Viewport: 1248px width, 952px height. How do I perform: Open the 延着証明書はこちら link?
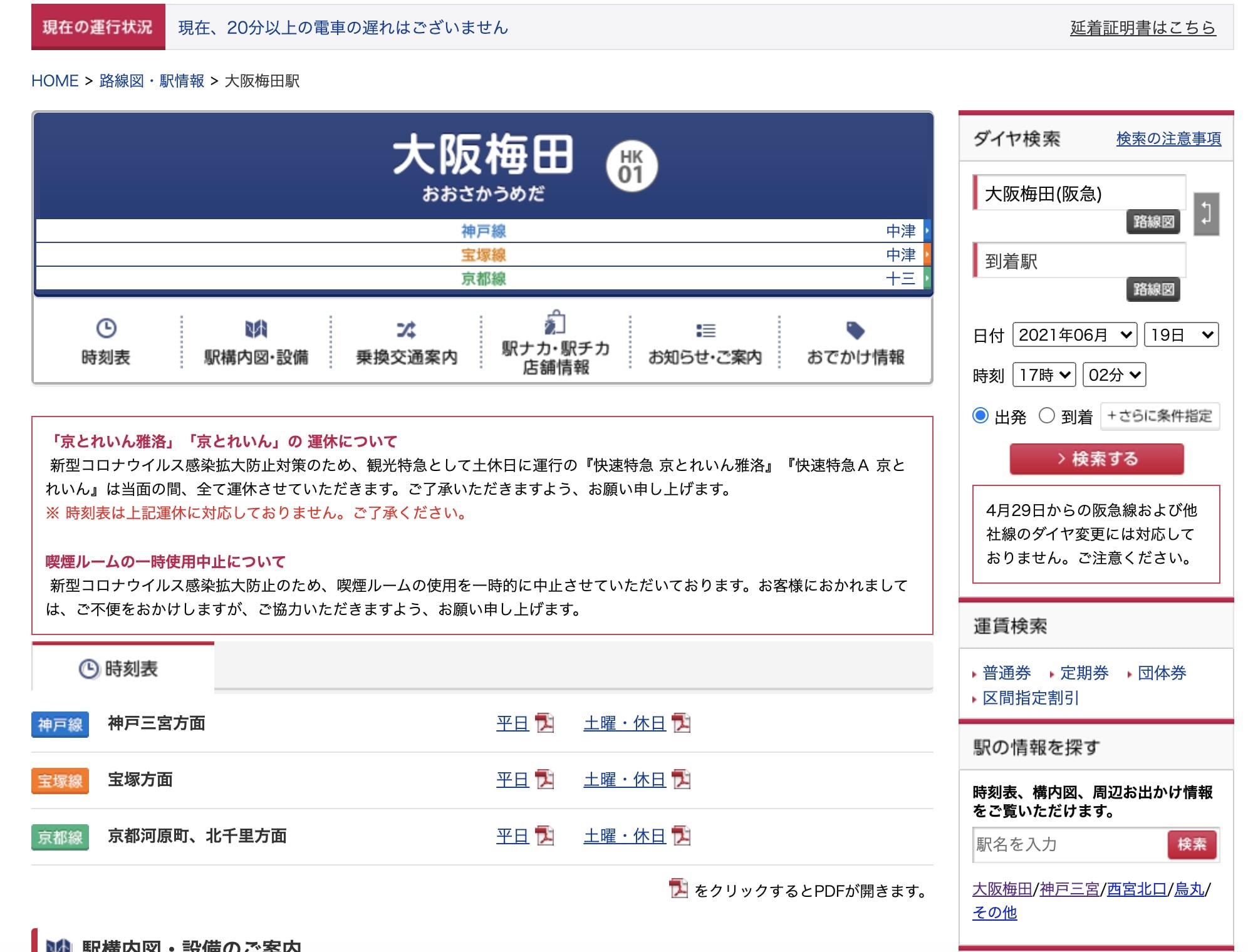click(1143, 28)
